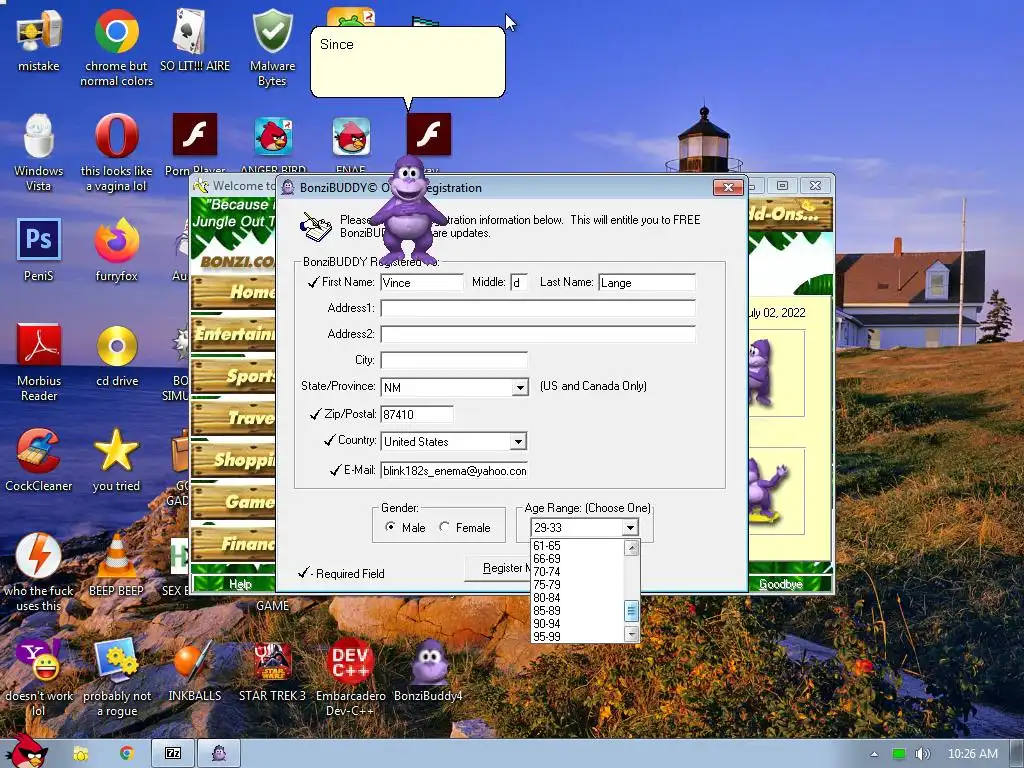Click age list scroll-down arrow
Viewport: 1024px width, 768px height.
(x=631, y=633)
